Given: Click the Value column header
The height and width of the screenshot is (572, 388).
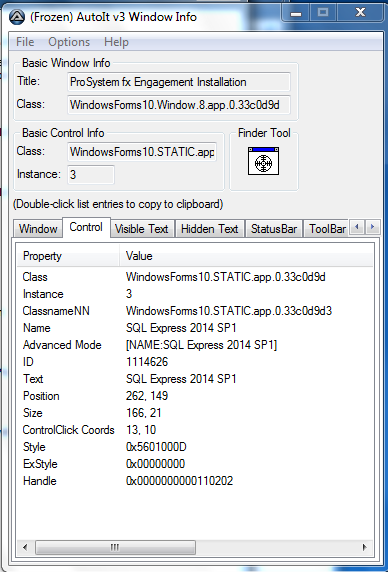Looking at the screenshot, I should [246, 256].
